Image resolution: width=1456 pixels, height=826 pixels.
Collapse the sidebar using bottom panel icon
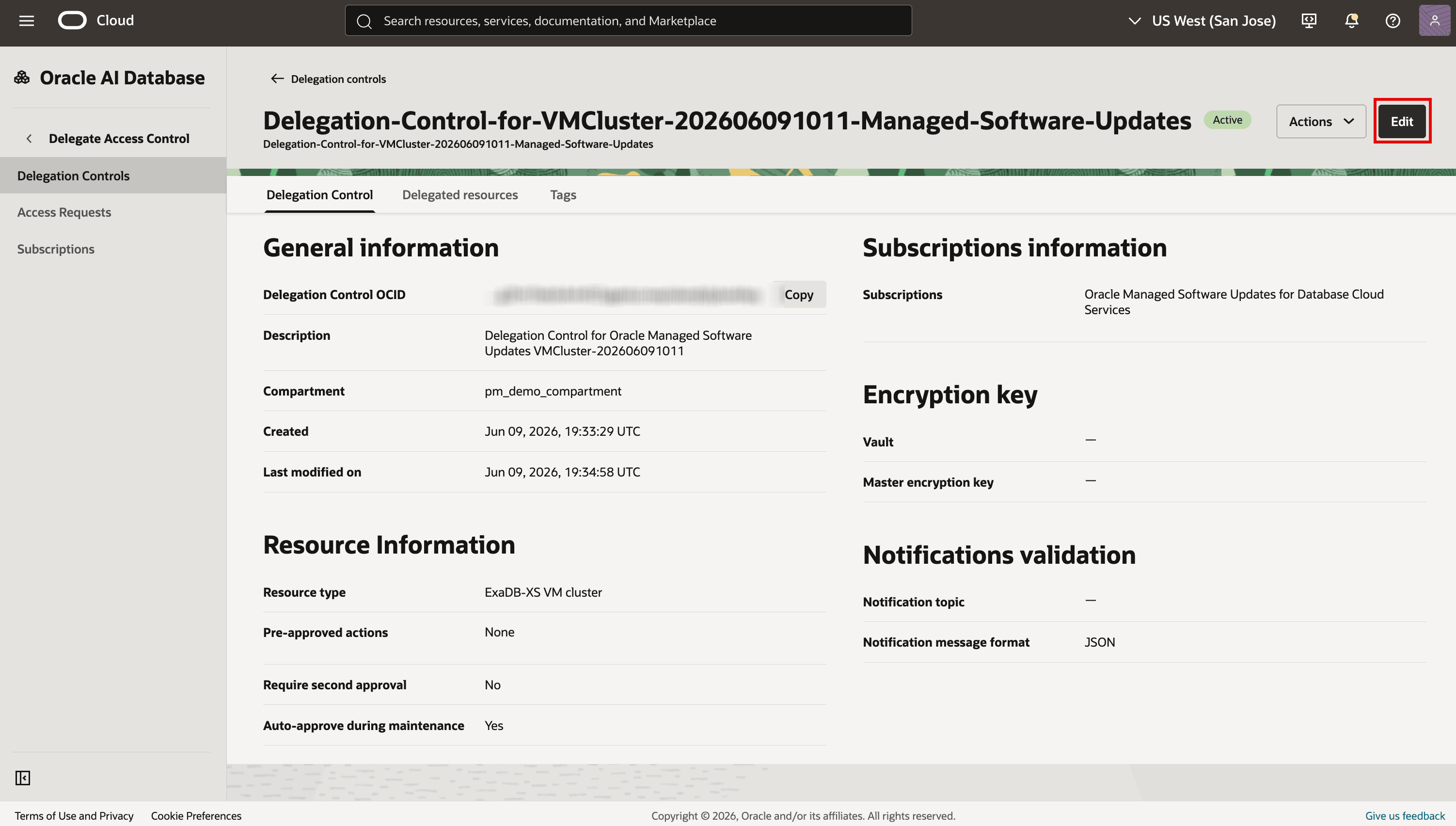pyautogui.click(x=23, y=777)
